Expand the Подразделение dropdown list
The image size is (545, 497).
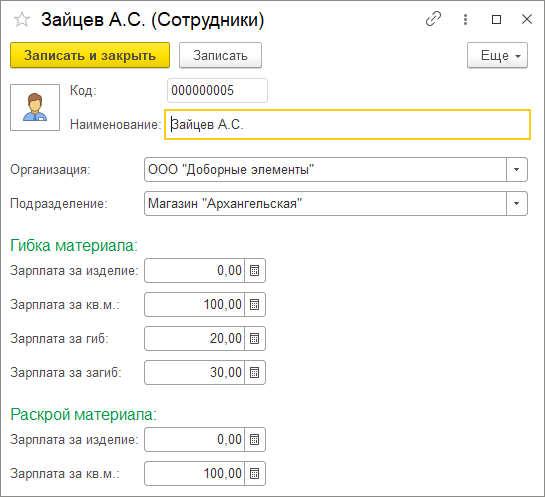click(516, 203)
